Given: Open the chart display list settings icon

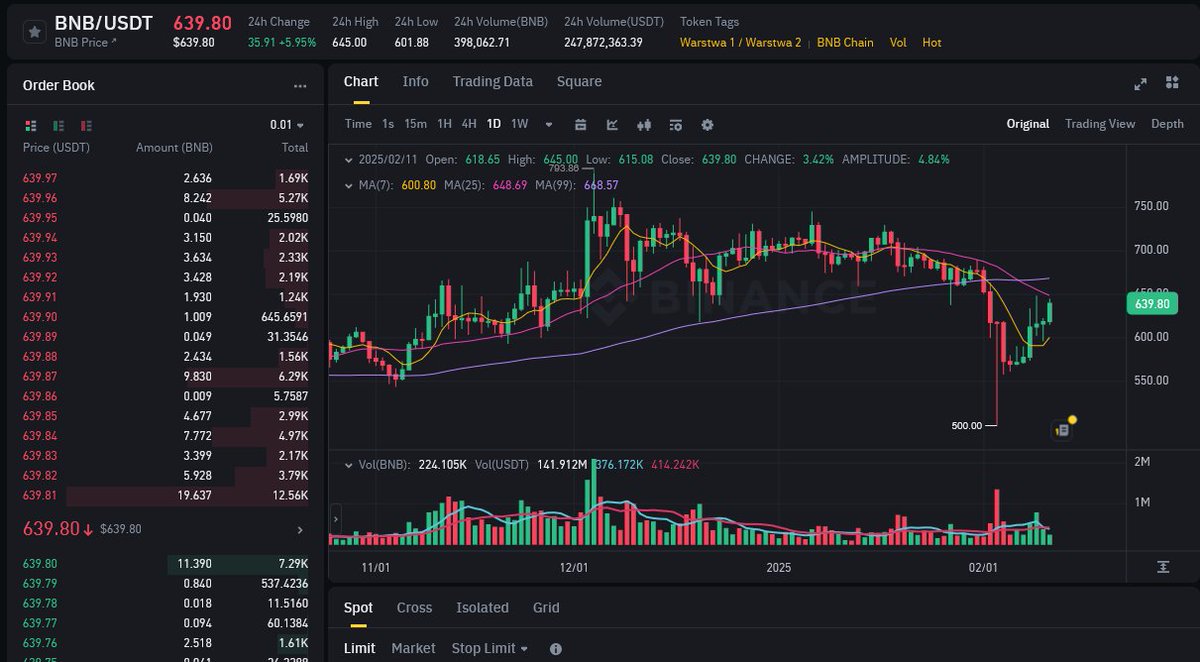Looking at the screenshot, I should point(676,125).
